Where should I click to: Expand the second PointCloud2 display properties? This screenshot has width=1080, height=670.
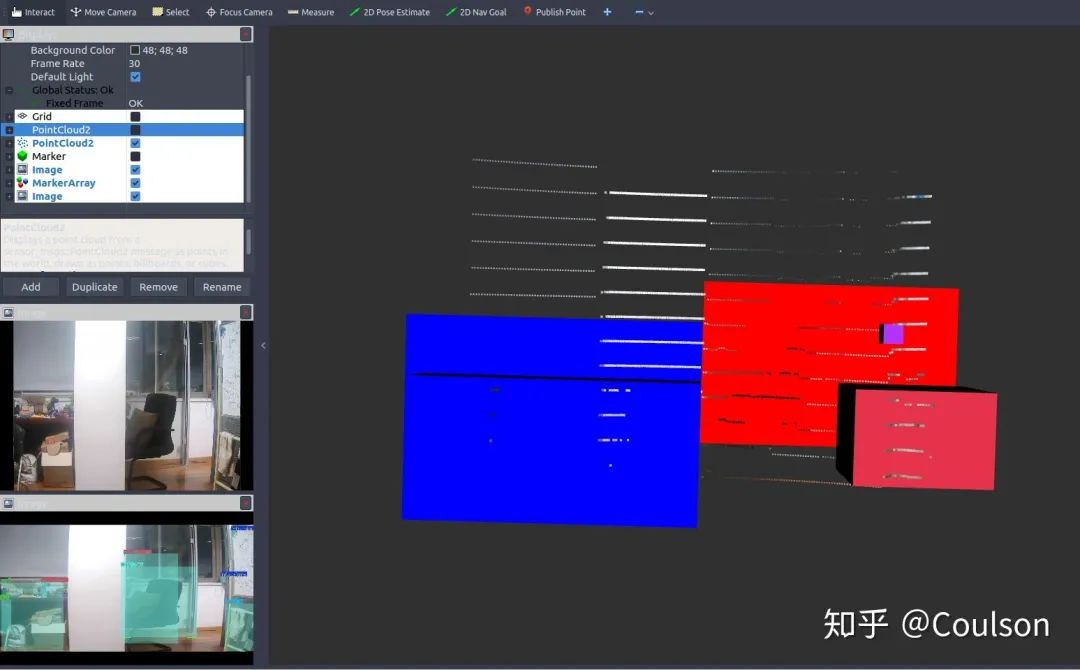pos(9,143)
